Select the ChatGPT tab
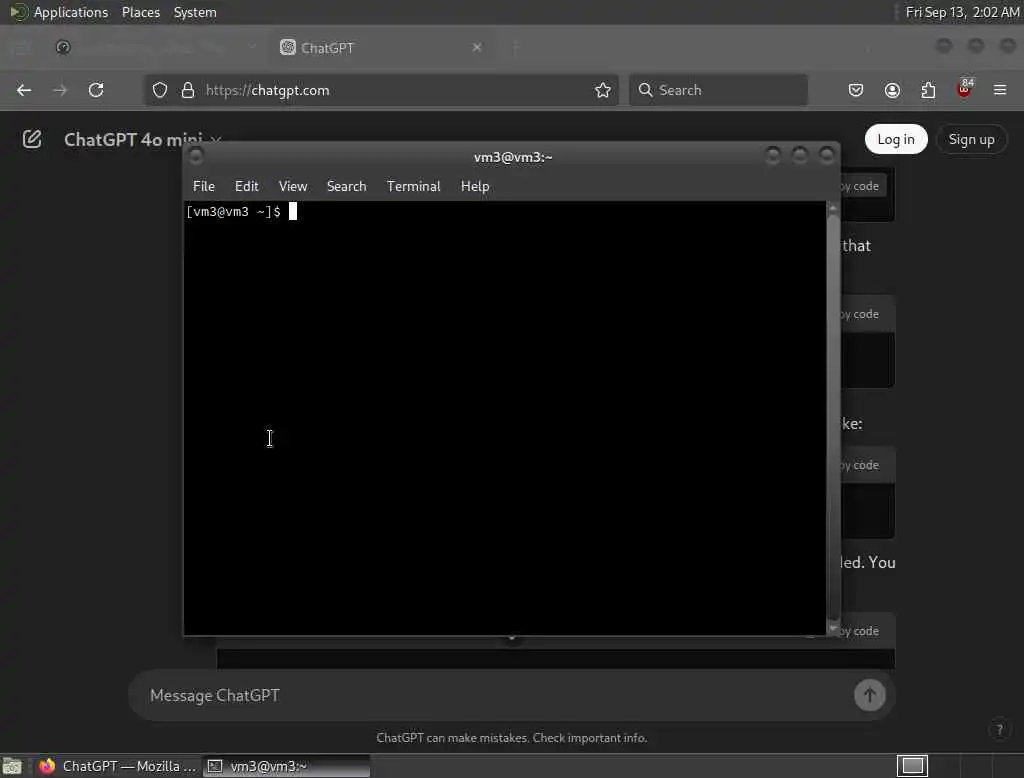 382,47
